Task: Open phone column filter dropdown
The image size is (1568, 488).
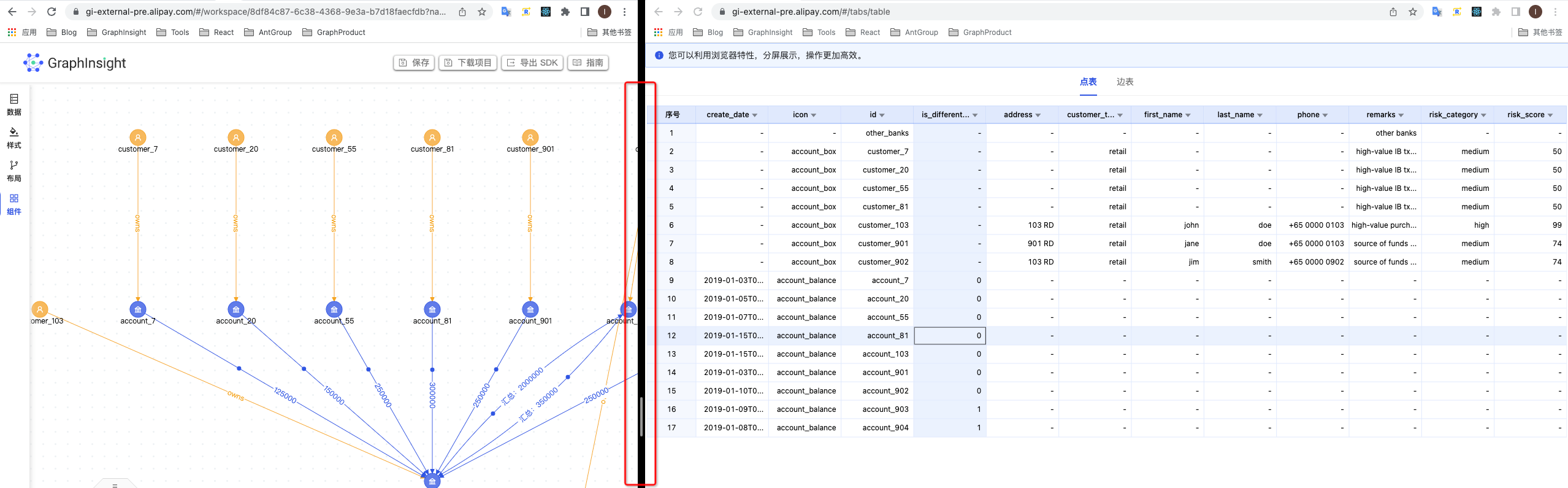Action: [1325, 115]
